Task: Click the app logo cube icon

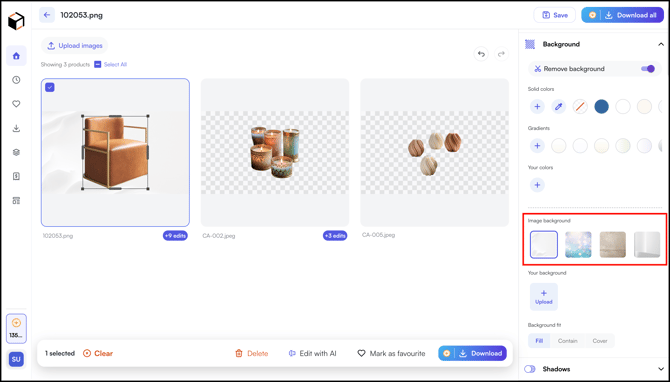Action: point(16,21)
